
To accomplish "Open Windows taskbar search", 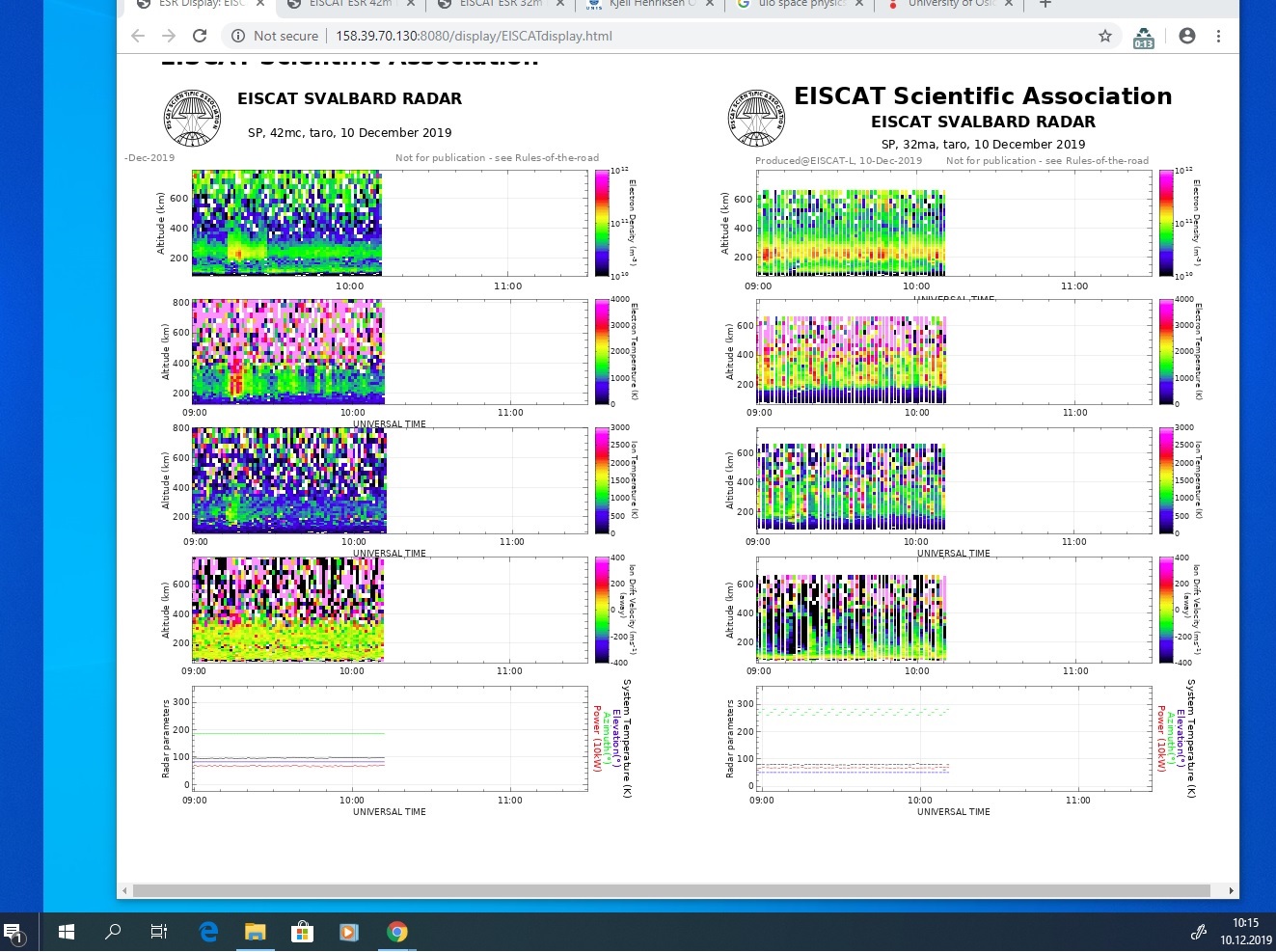I will (x=113, y=931).
